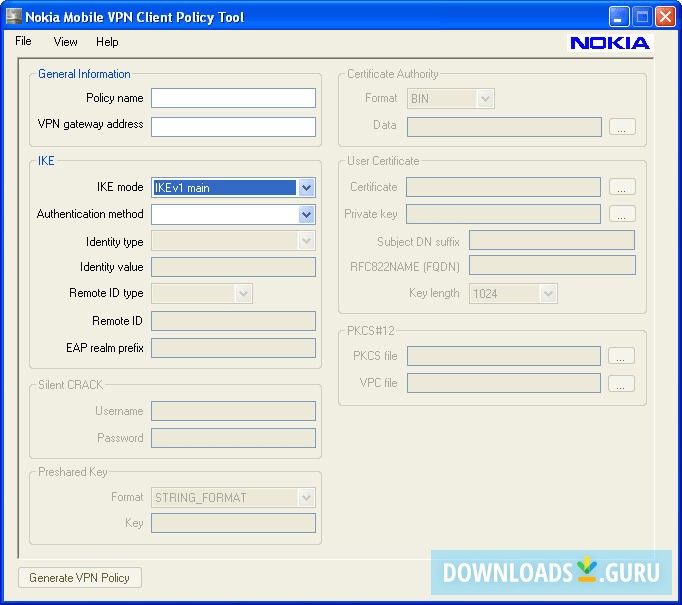Minimize the Policy Tool window
682x605 pixels.
pyautogui.click(x=618, y=17)
